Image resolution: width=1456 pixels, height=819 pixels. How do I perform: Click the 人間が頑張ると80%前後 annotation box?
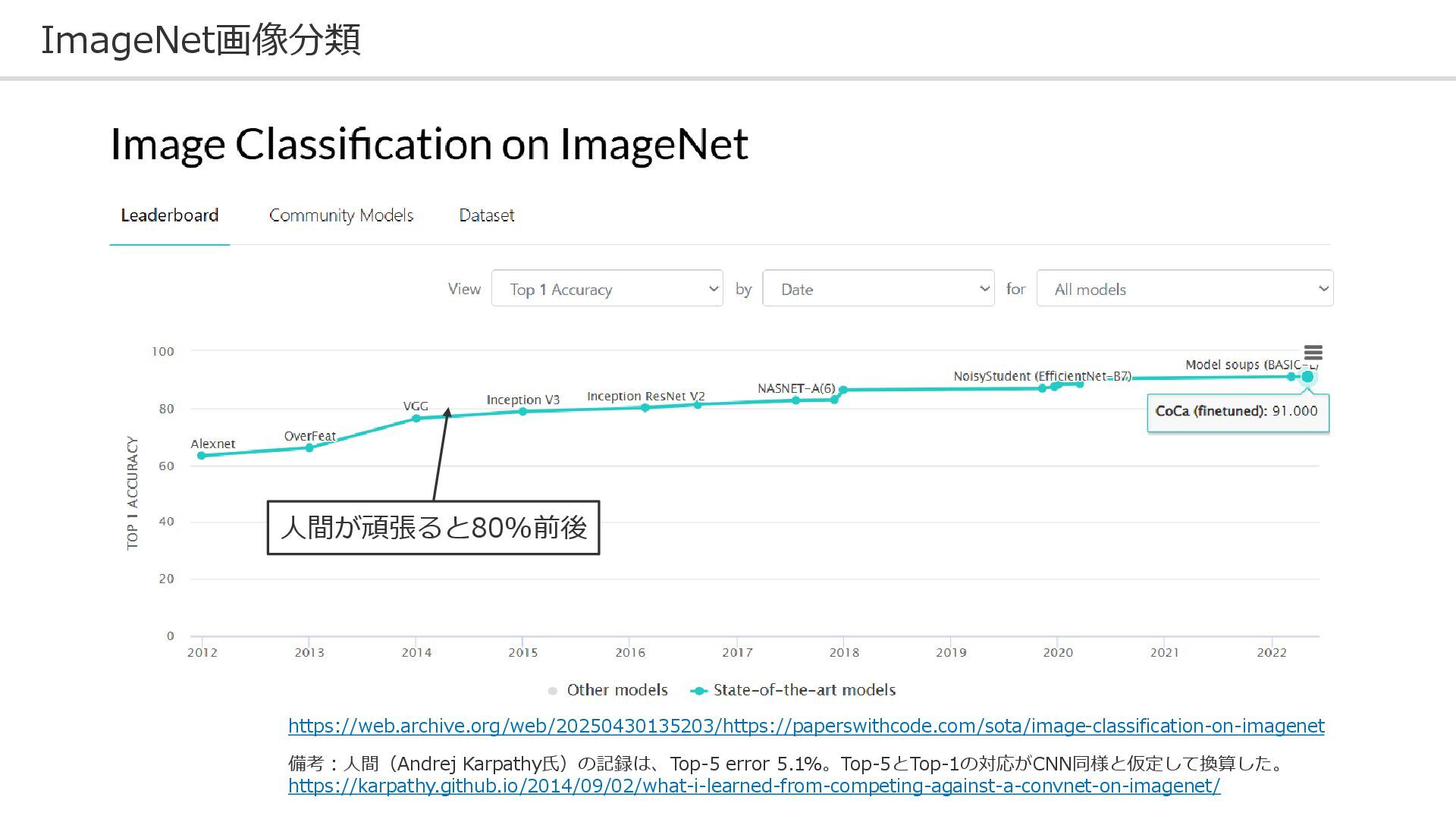(433, 527)
